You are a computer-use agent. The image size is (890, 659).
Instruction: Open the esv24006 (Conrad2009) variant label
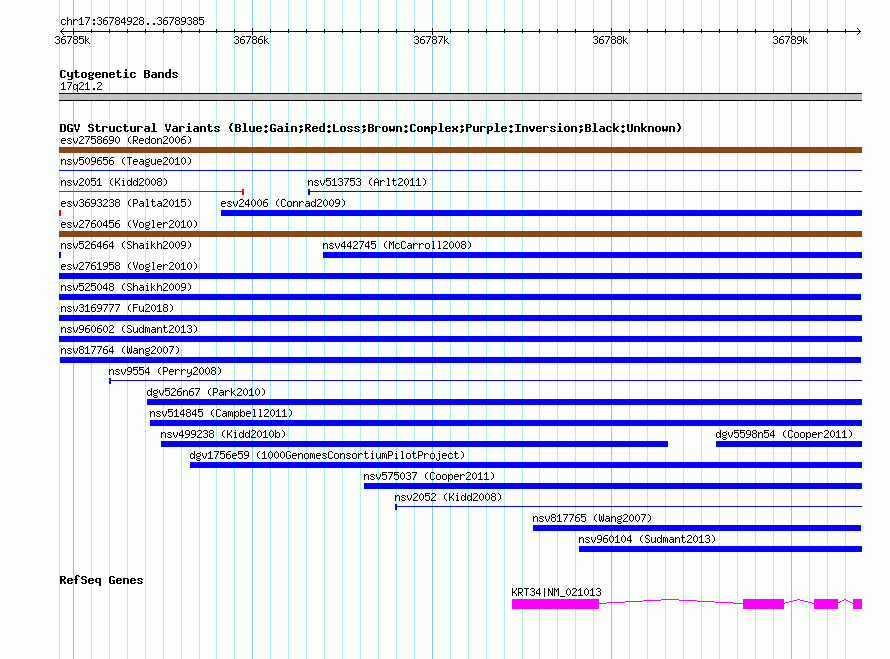click(x=283, y=203)
